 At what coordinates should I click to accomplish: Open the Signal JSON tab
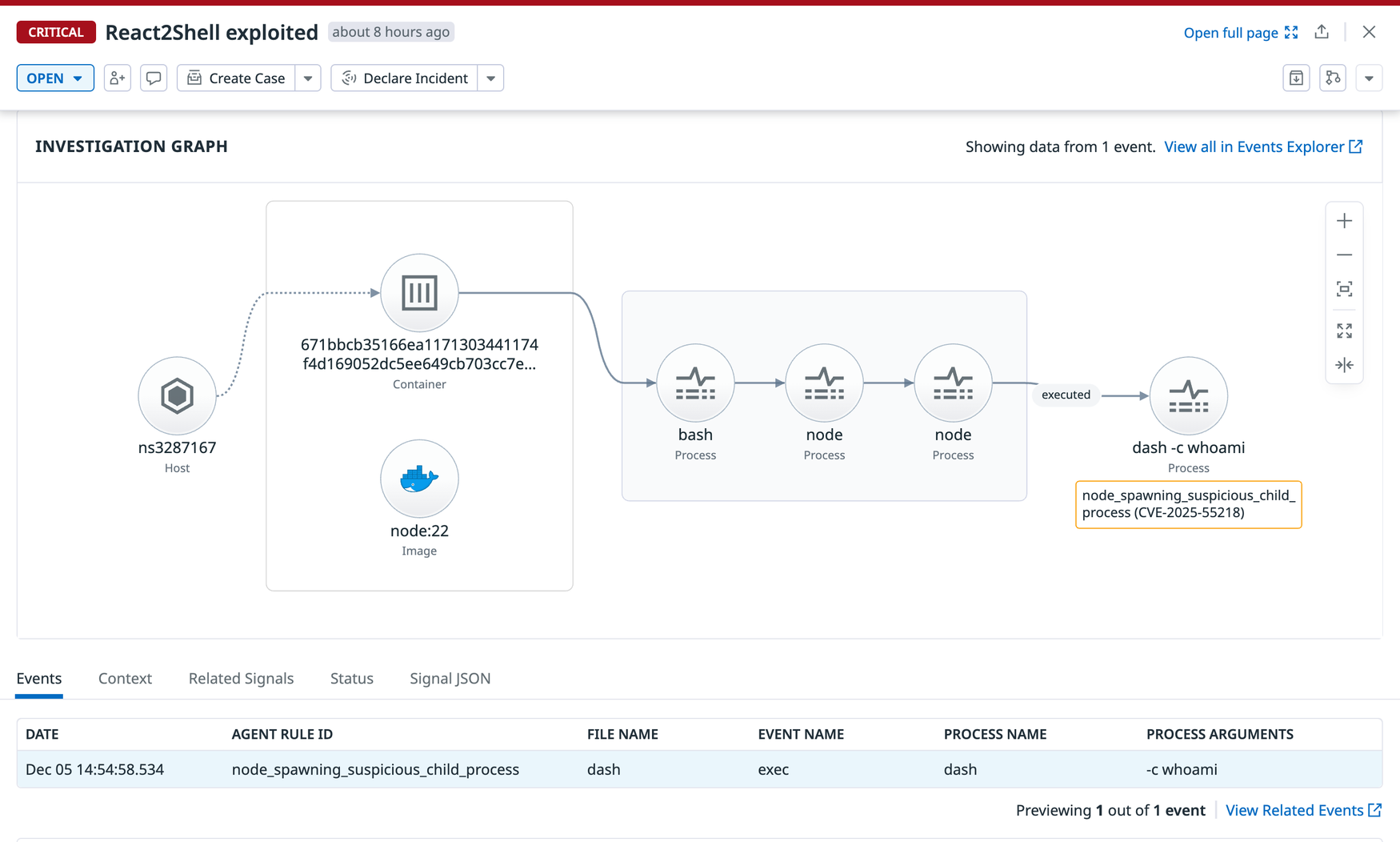coord(450,678)
